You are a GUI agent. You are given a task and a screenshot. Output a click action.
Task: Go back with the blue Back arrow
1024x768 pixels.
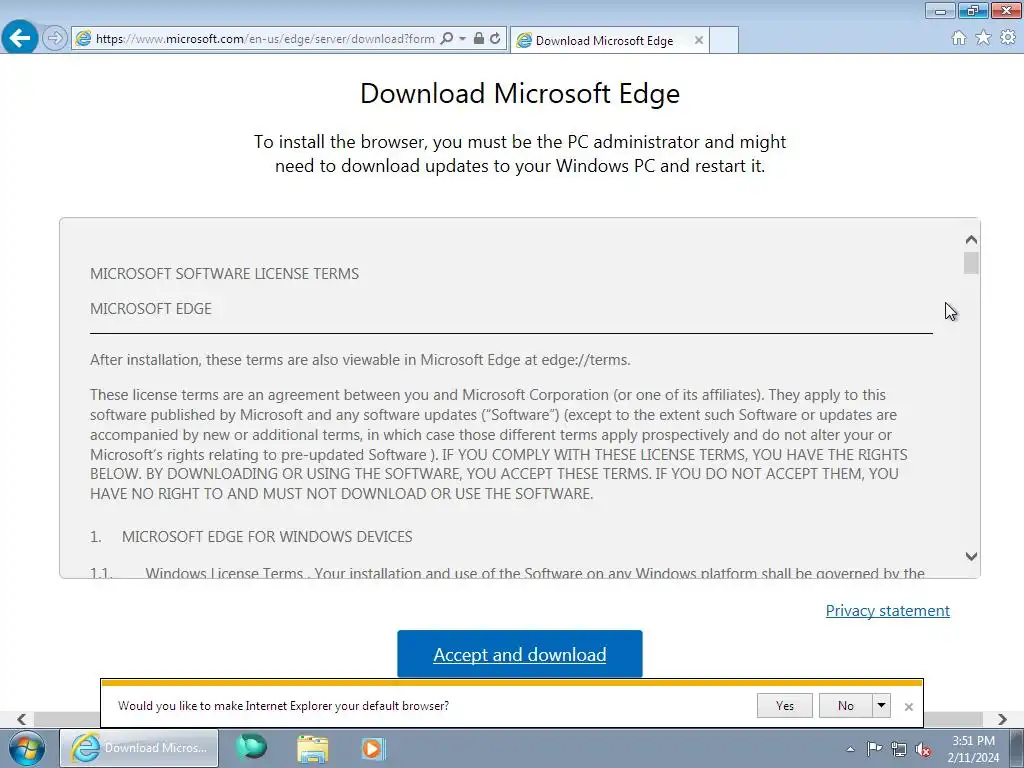[20, 37]
